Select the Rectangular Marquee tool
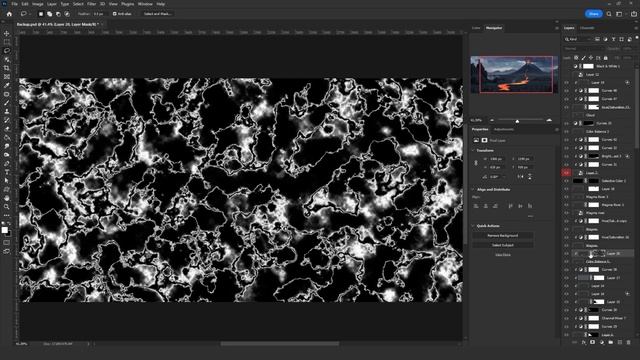 (7, 42)
